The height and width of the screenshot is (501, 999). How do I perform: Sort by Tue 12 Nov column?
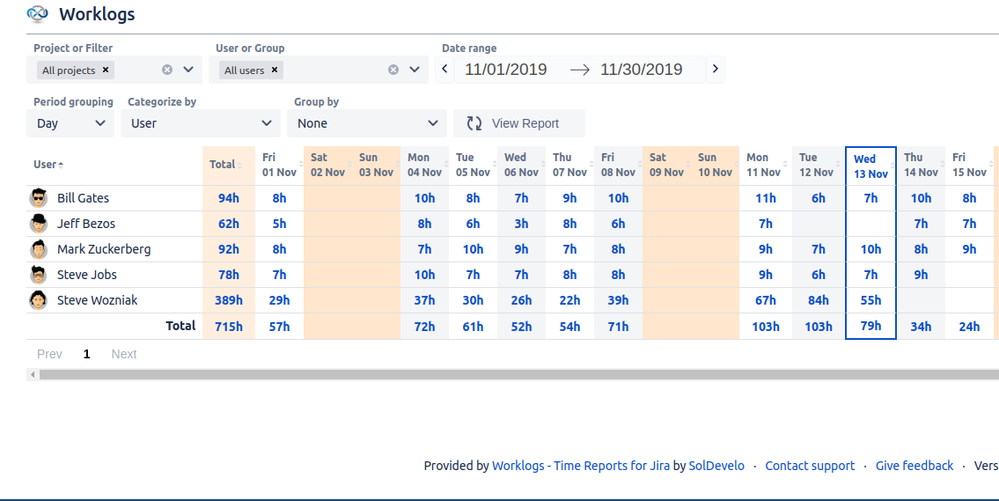point(818,164)
